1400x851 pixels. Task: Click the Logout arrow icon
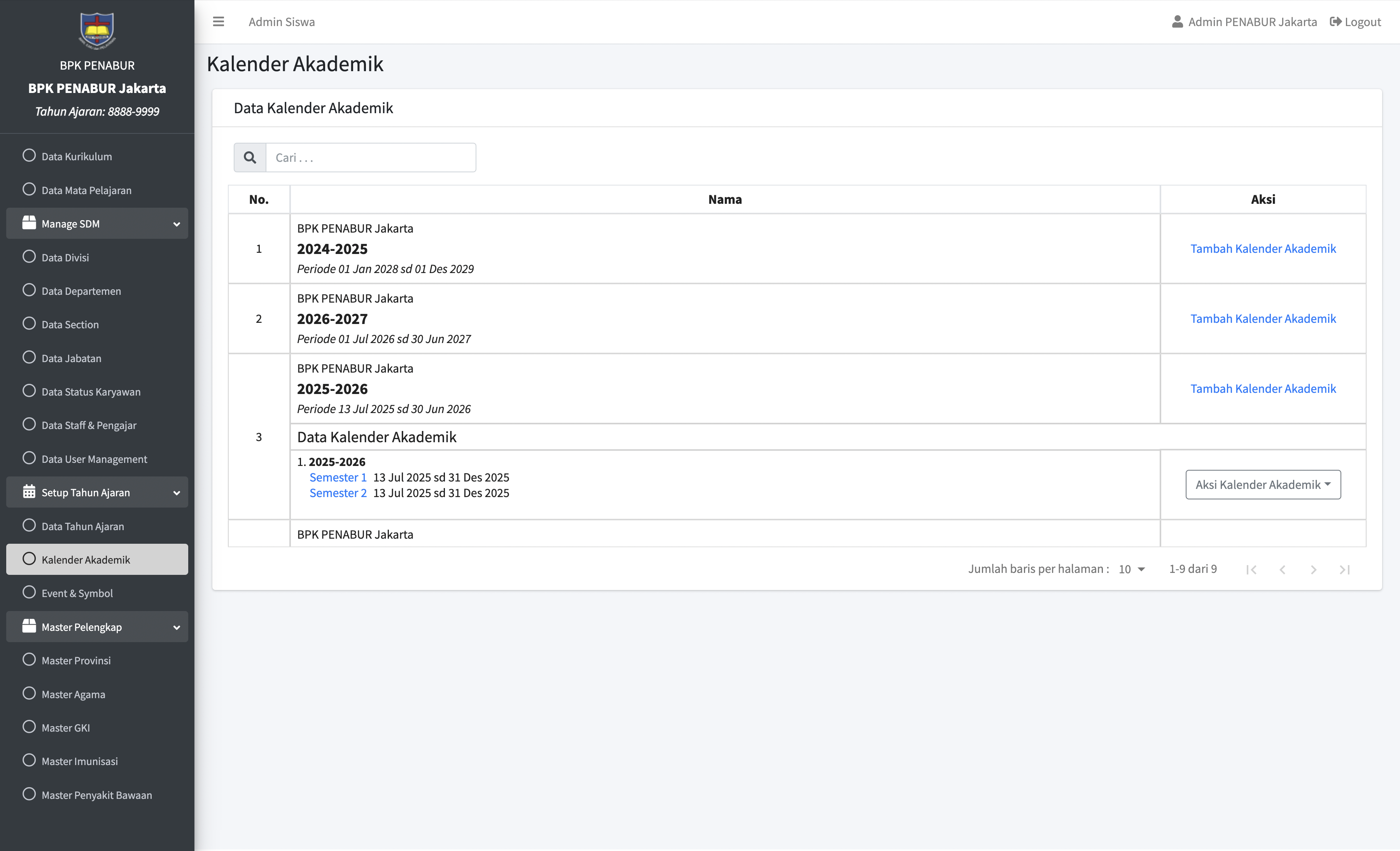pos(1336,22)
